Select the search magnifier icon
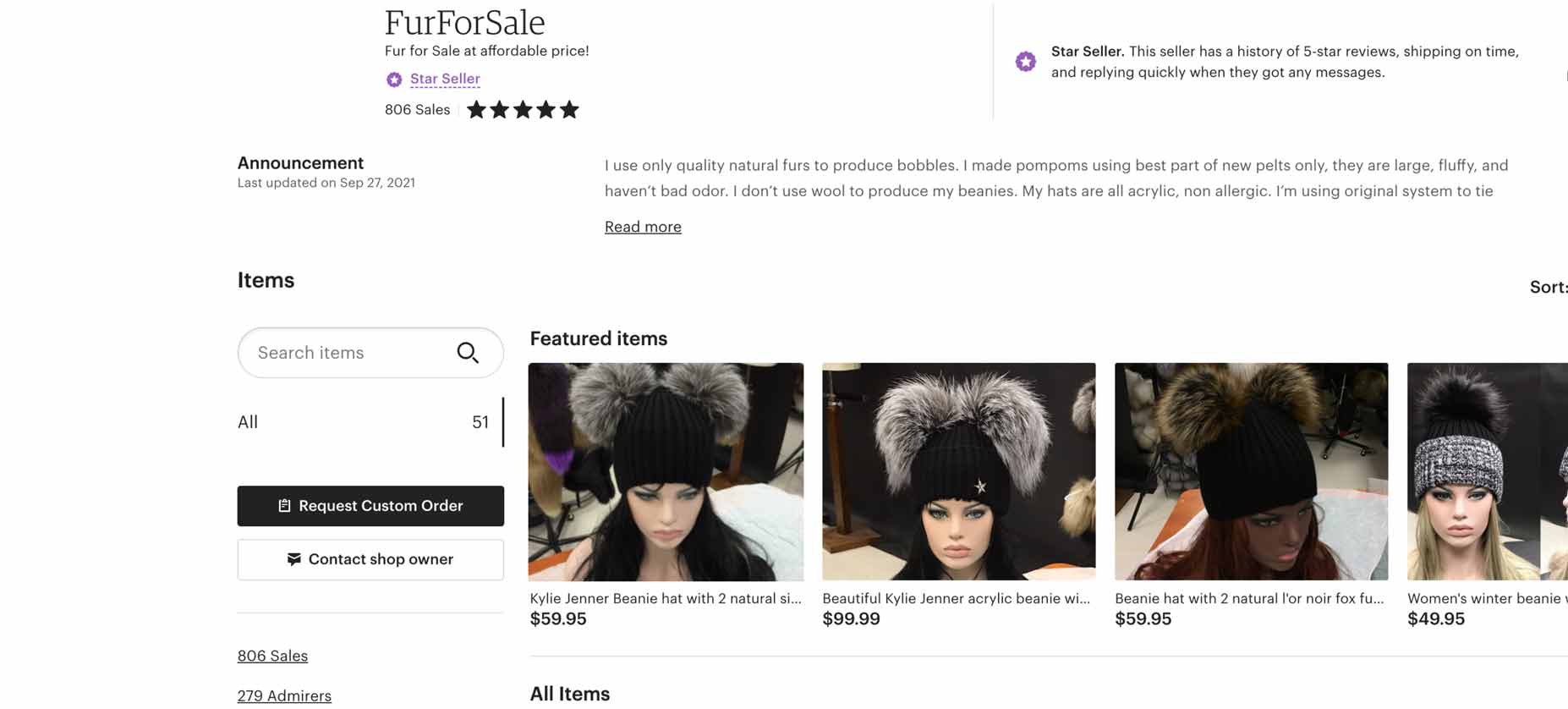Image resolution: width=1568 pixels, height=709 pixels. [x=468, y=353]
